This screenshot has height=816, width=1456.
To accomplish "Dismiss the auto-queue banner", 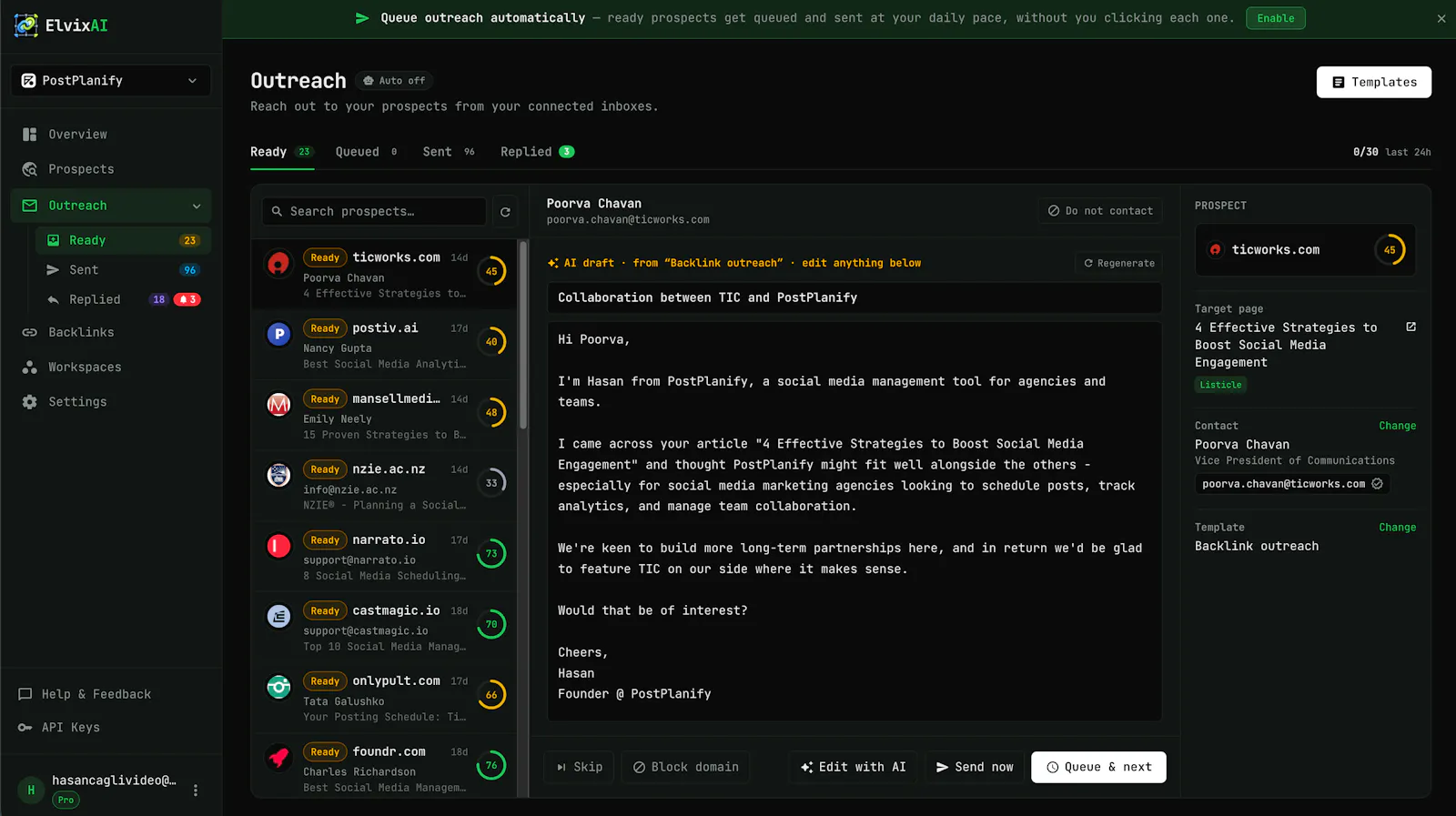I will coord(1441,18).
